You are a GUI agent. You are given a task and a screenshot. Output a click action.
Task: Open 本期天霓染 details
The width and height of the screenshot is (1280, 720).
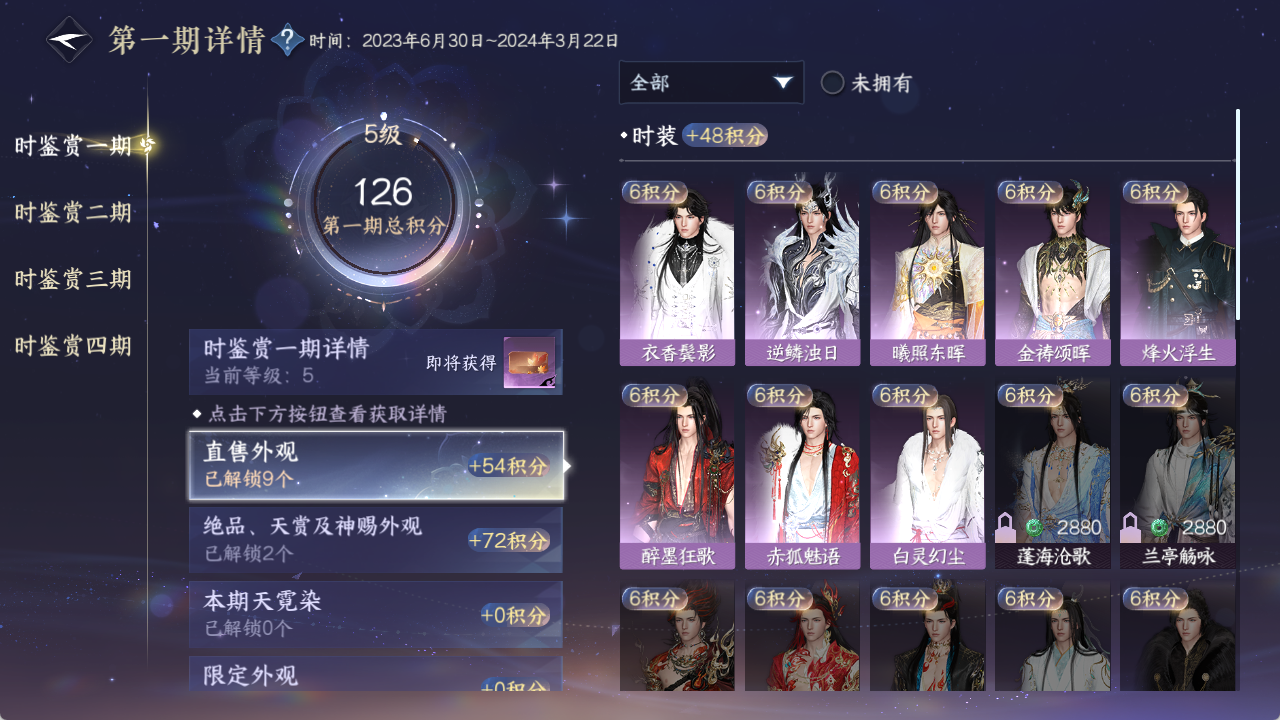coord(376,614)
